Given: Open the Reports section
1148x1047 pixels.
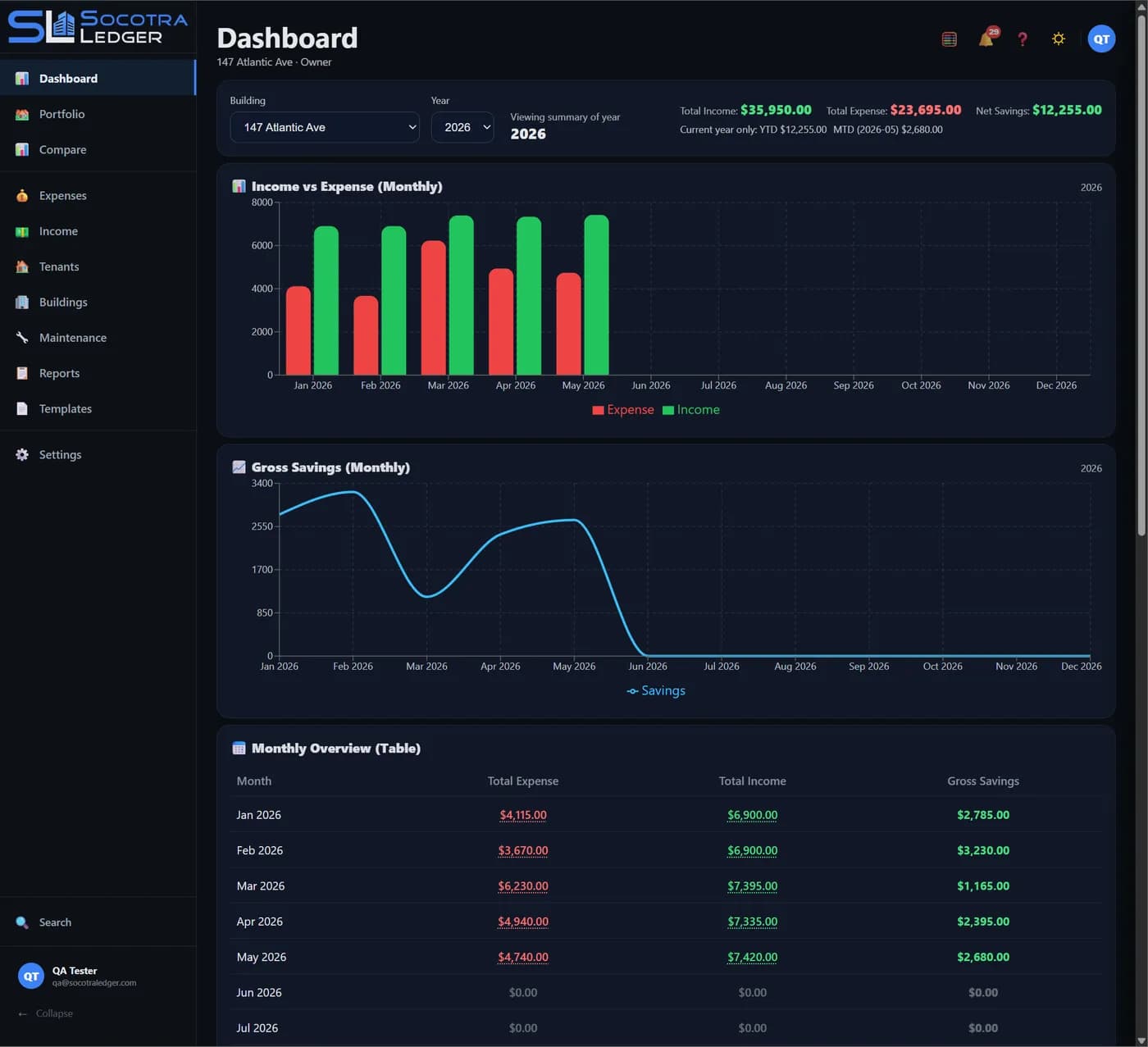Looking at the screenshot, I should pyautogui.click(x=98, y=373).
